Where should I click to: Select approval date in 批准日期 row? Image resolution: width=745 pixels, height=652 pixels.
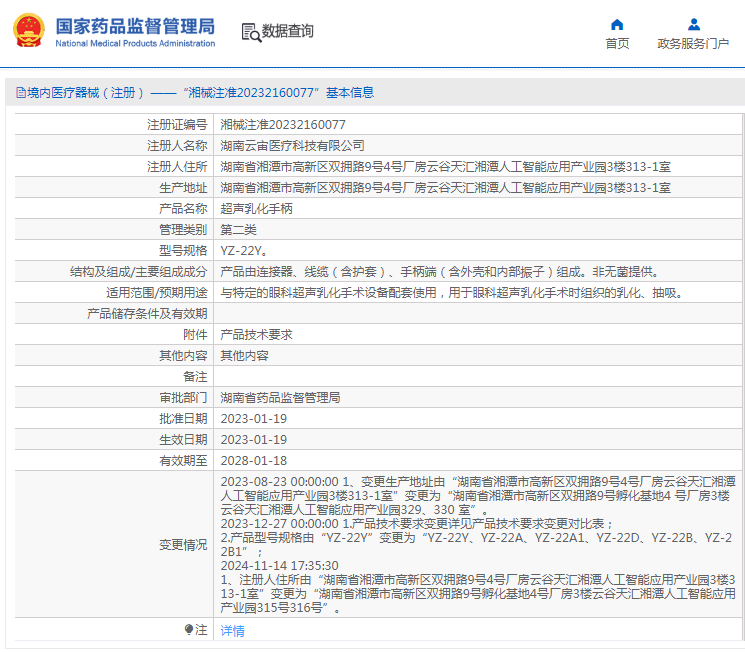(x=254, y=419)
